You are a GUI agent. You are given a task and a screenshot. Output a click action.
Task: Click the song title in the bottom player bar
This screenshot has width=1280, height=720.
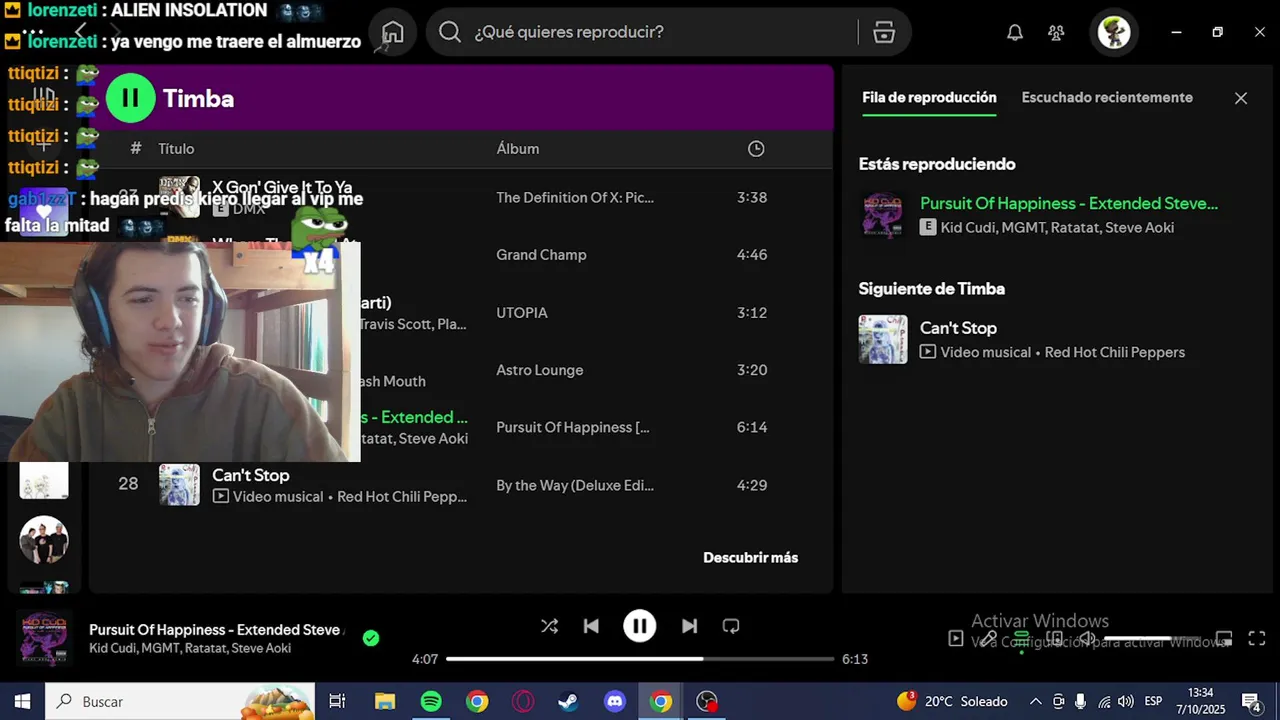(215, 630)
